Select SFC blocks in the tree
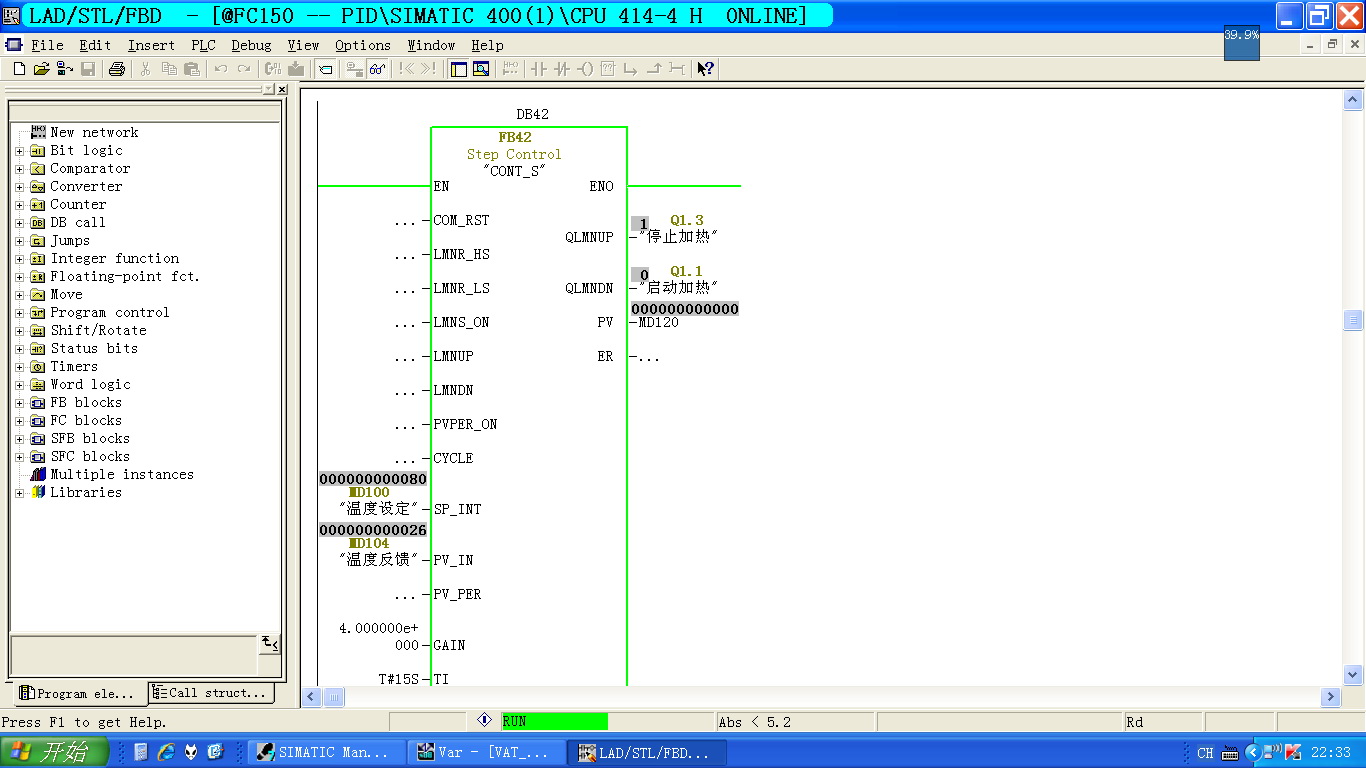 90,456
